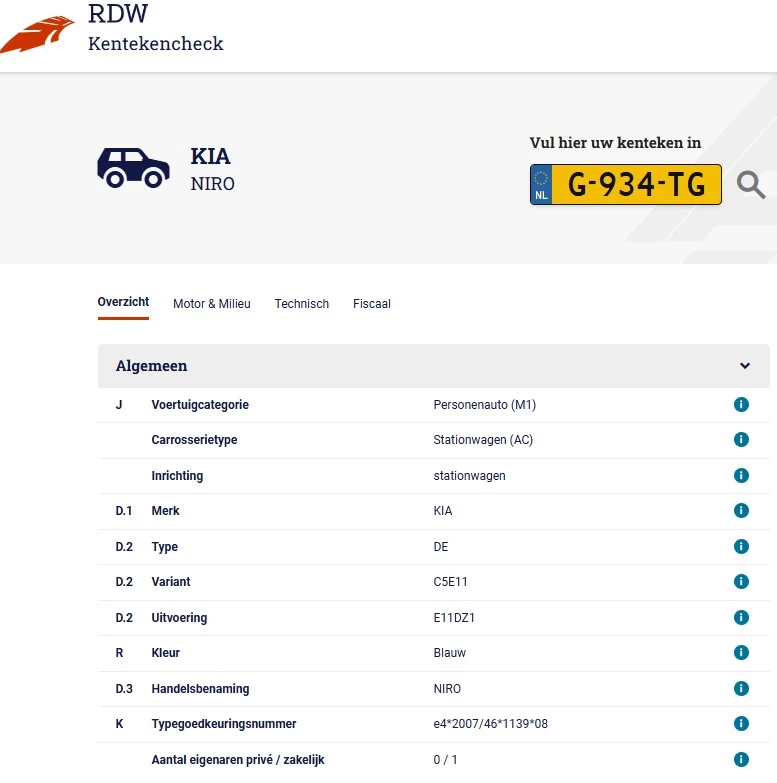
Task: Click the Uitvoering value E11DZ1
Action: 454,618
